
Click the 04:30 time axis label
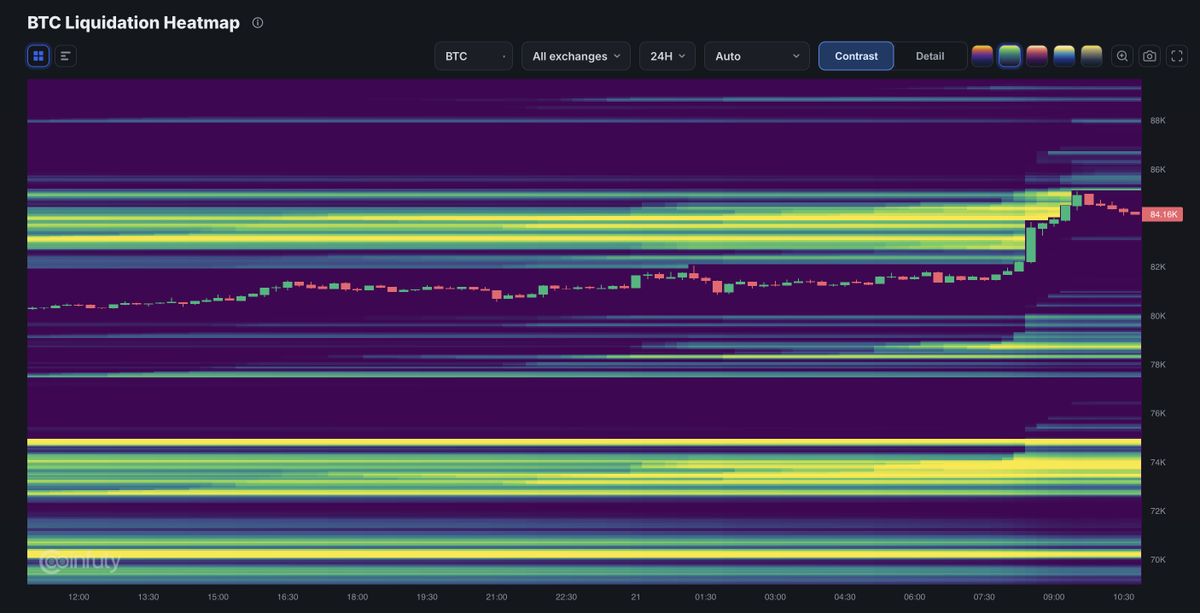click(844, 597)
